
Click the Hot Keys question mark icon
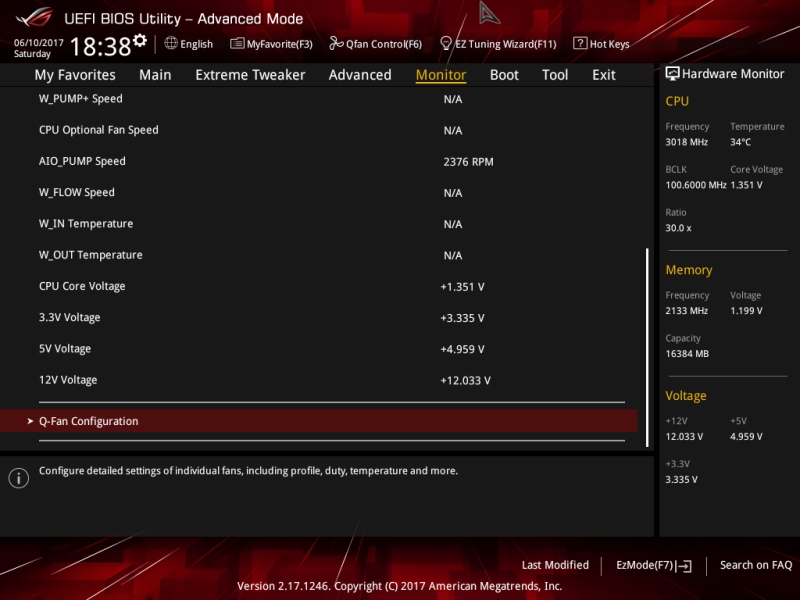coord(580,43)
